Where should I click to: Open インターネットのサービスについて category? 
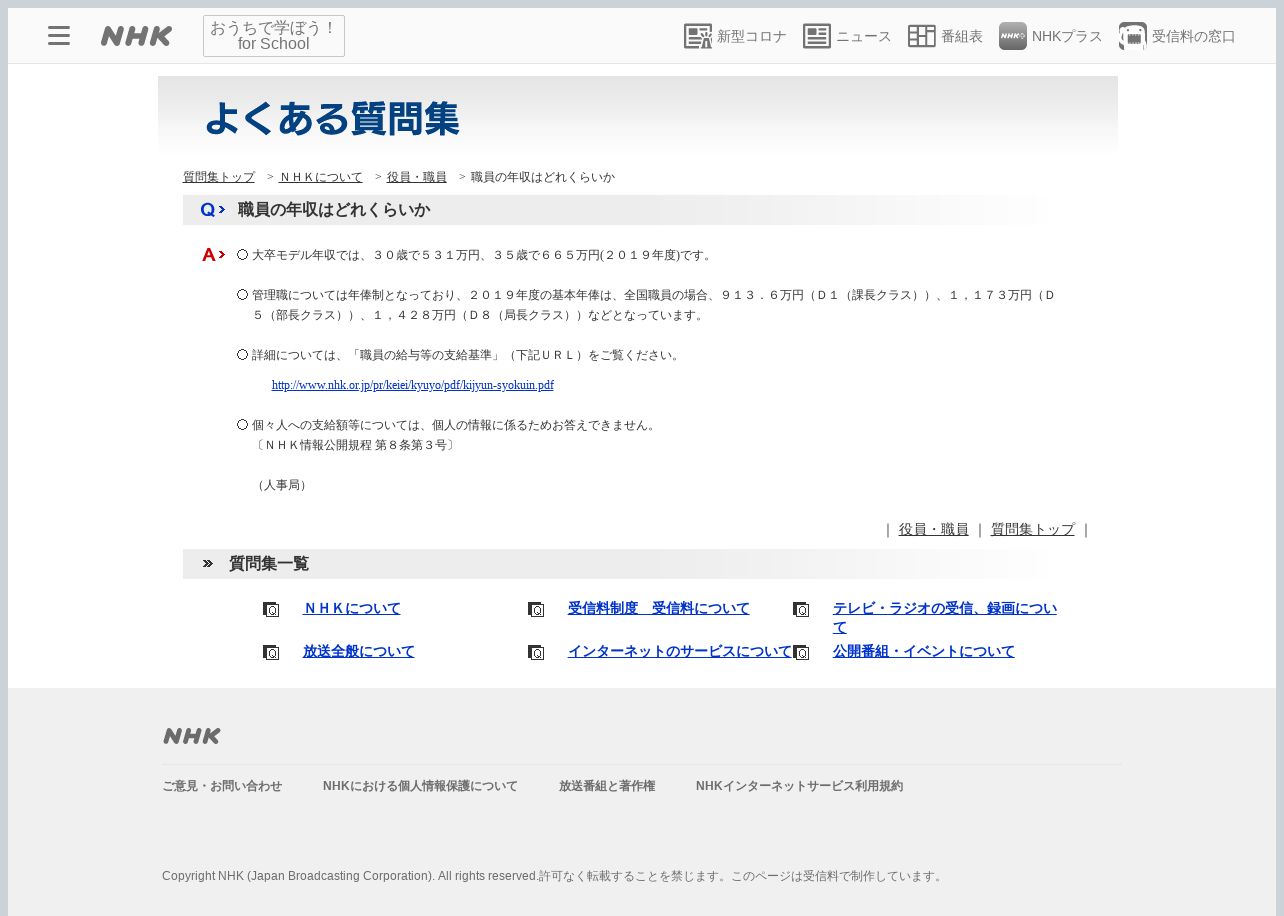[x=680, y=651]
